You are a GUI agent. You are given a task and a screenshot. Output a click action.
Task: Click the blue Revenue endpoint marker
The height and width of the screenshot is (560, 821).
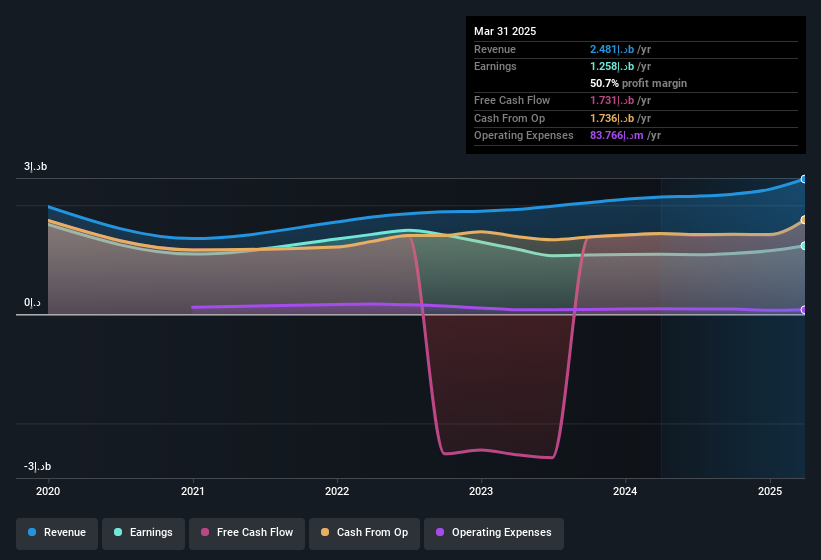point(803,179)
